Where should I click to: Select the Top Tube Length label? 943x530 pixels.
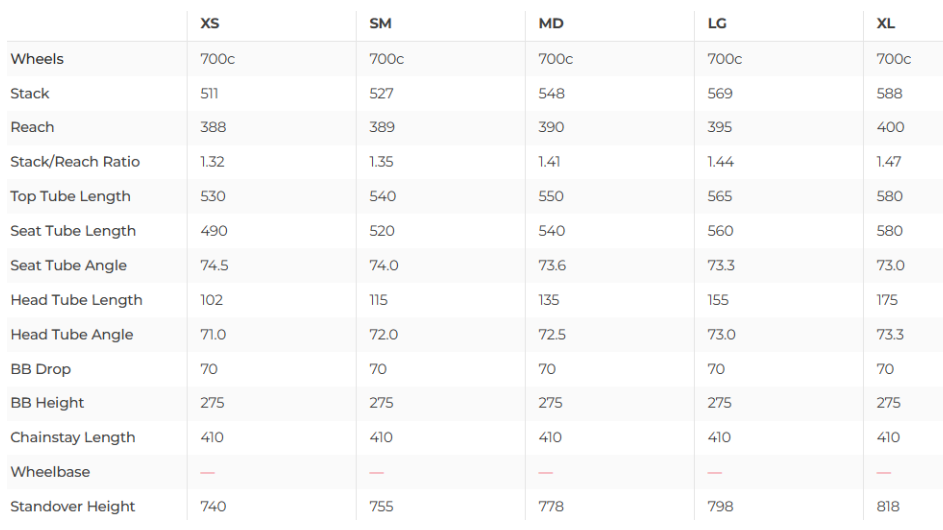(70, 196)
